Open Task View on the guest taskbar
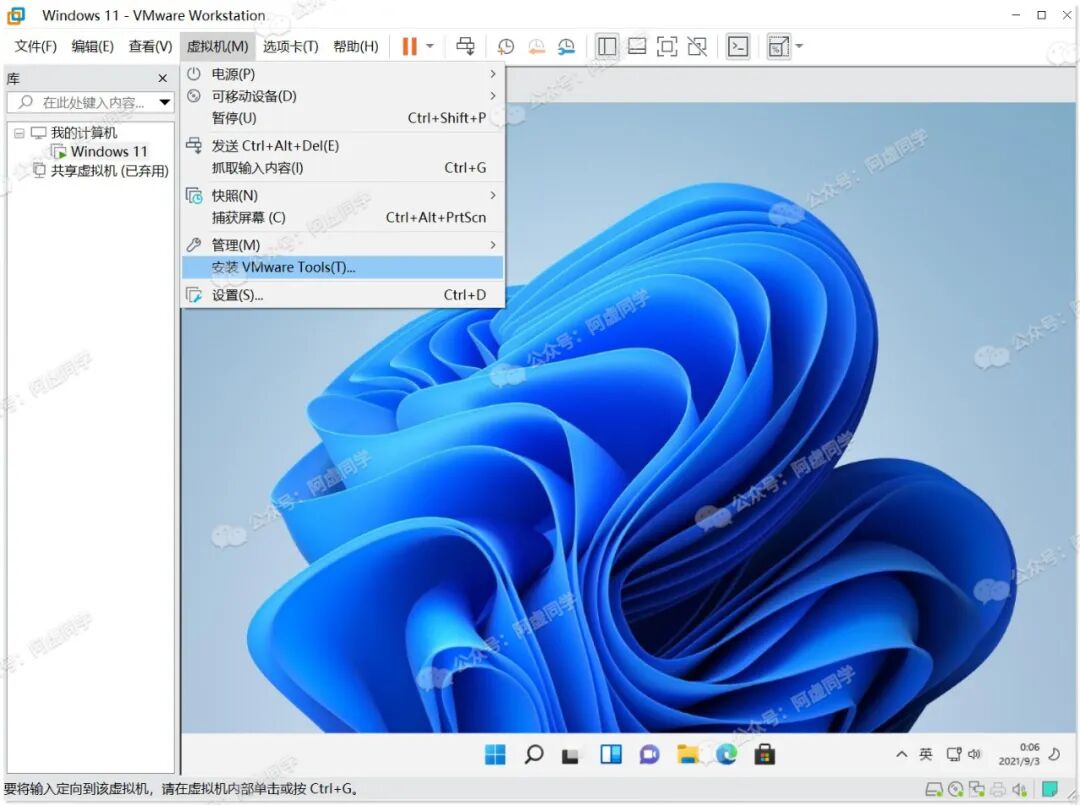 click(571, 755)
